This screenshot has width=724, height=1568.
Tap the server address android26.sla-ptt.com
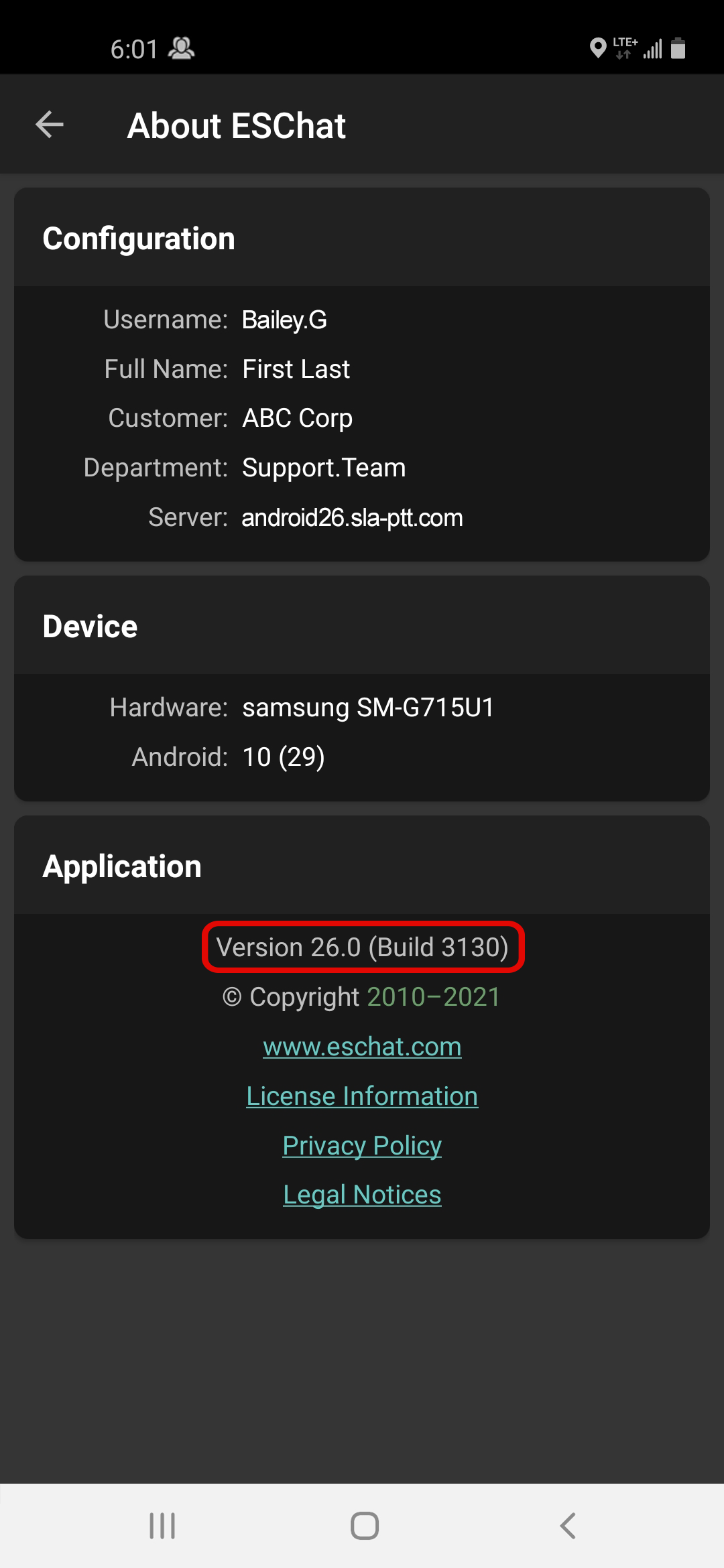pyautogui.click(x=352, y=517)
